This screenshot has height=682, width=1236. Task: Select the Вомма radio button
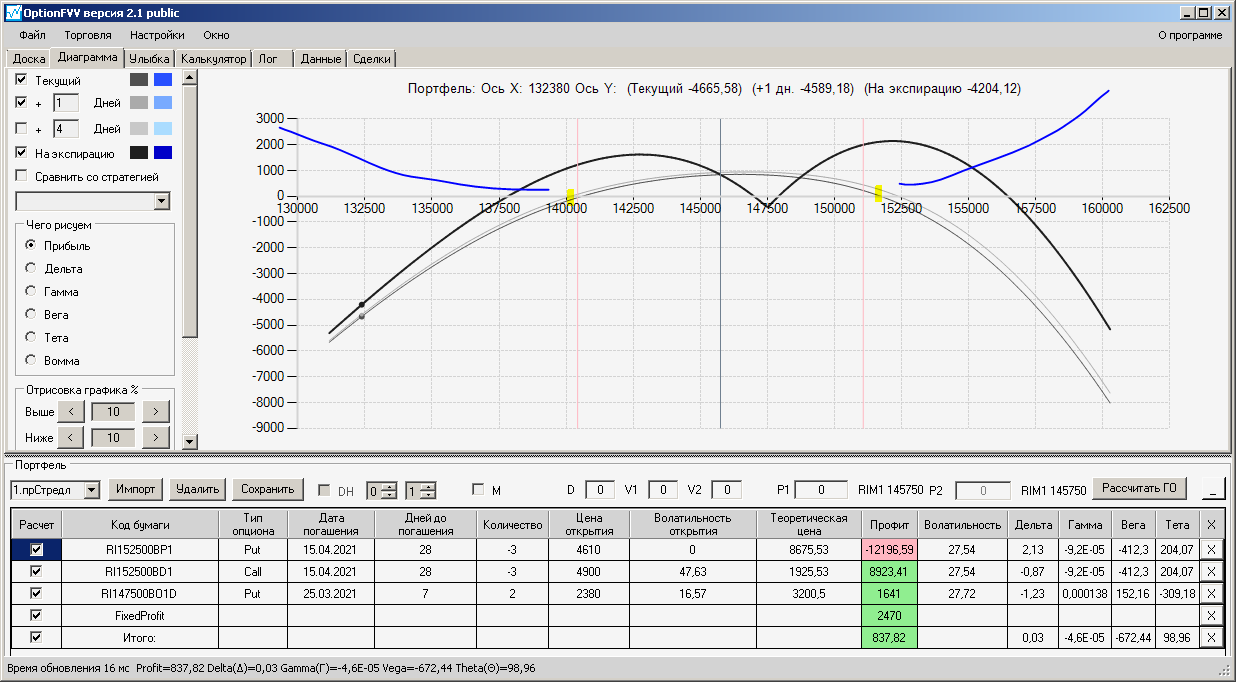coord(31,360)
